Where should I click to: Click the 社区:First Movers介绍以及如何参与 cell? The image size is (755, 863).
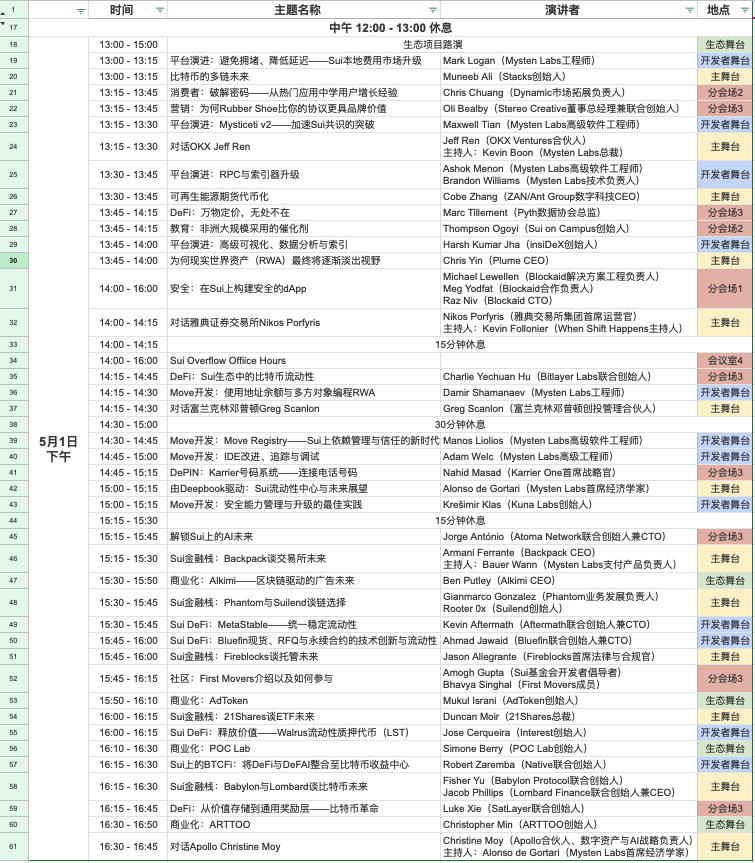pos(304,679)
